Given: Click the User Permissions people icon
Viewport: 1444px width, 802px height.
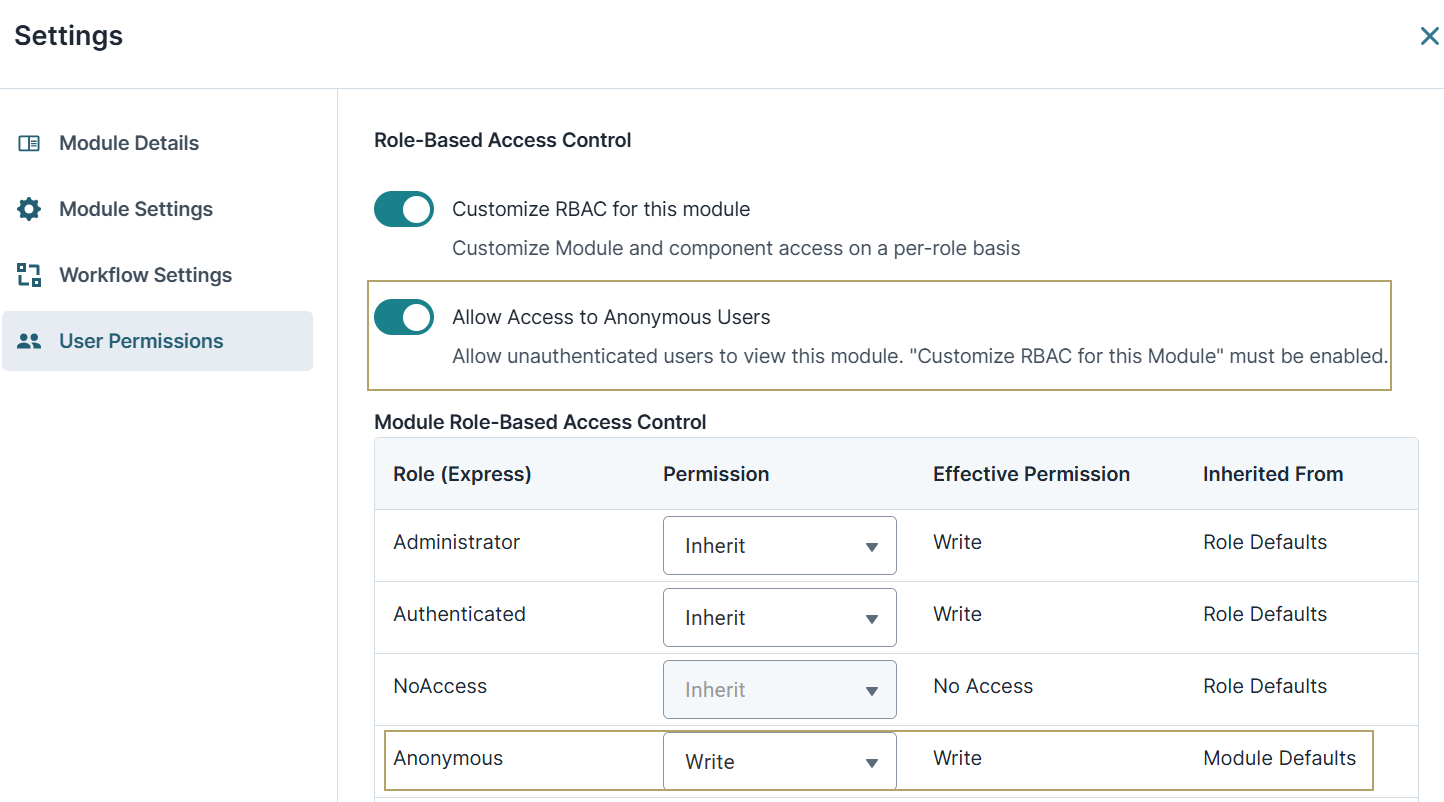Looking at the screenshot, I should click(x=29, y=341).
